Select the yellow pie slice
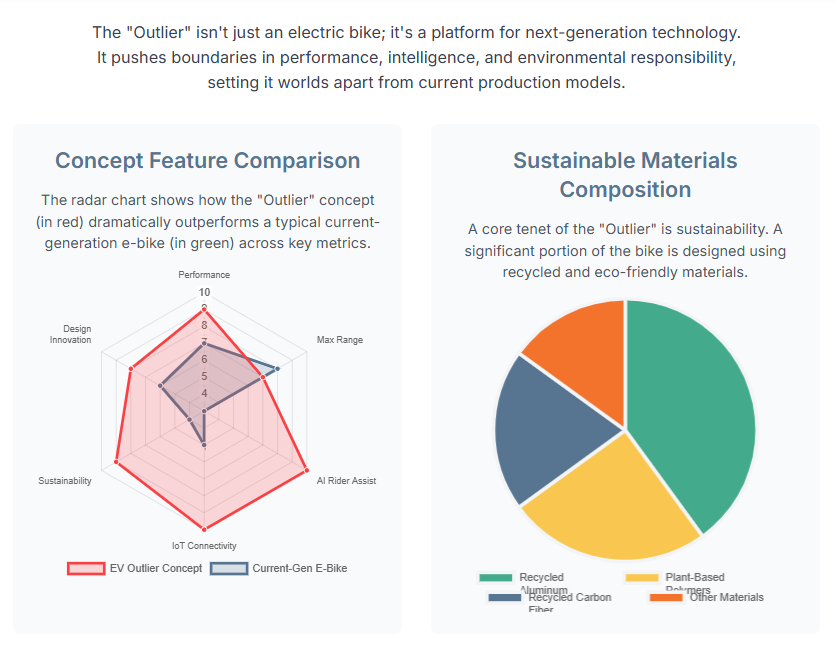The image size is (835, 650). [x=610, y=500]
